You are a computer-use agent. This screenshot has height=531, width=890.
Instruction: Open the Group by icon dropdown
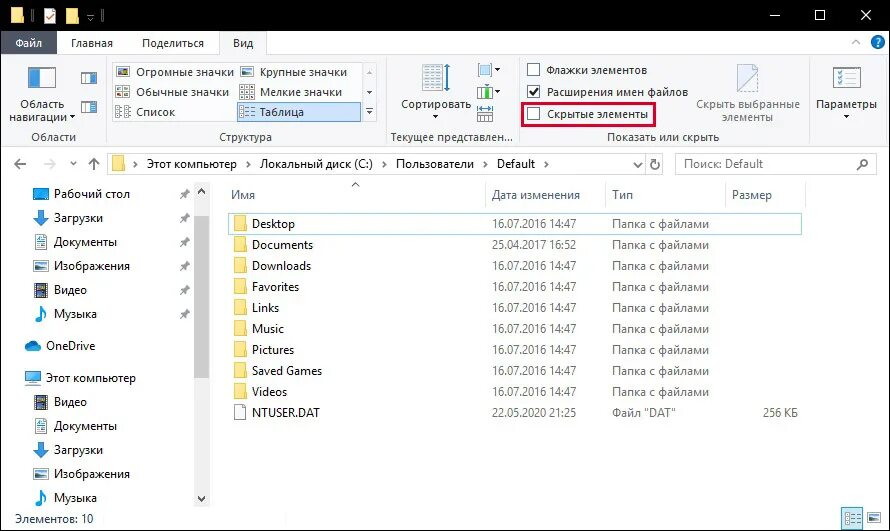(489, 70)
